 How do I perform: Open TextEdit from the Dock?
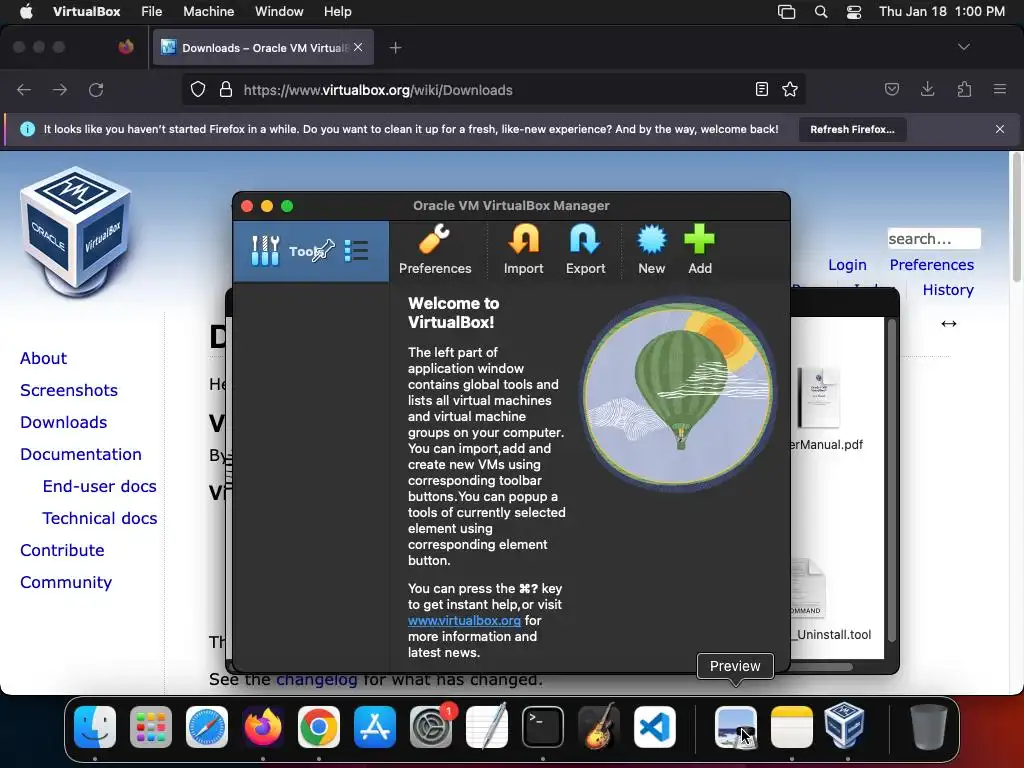point(487,727)
